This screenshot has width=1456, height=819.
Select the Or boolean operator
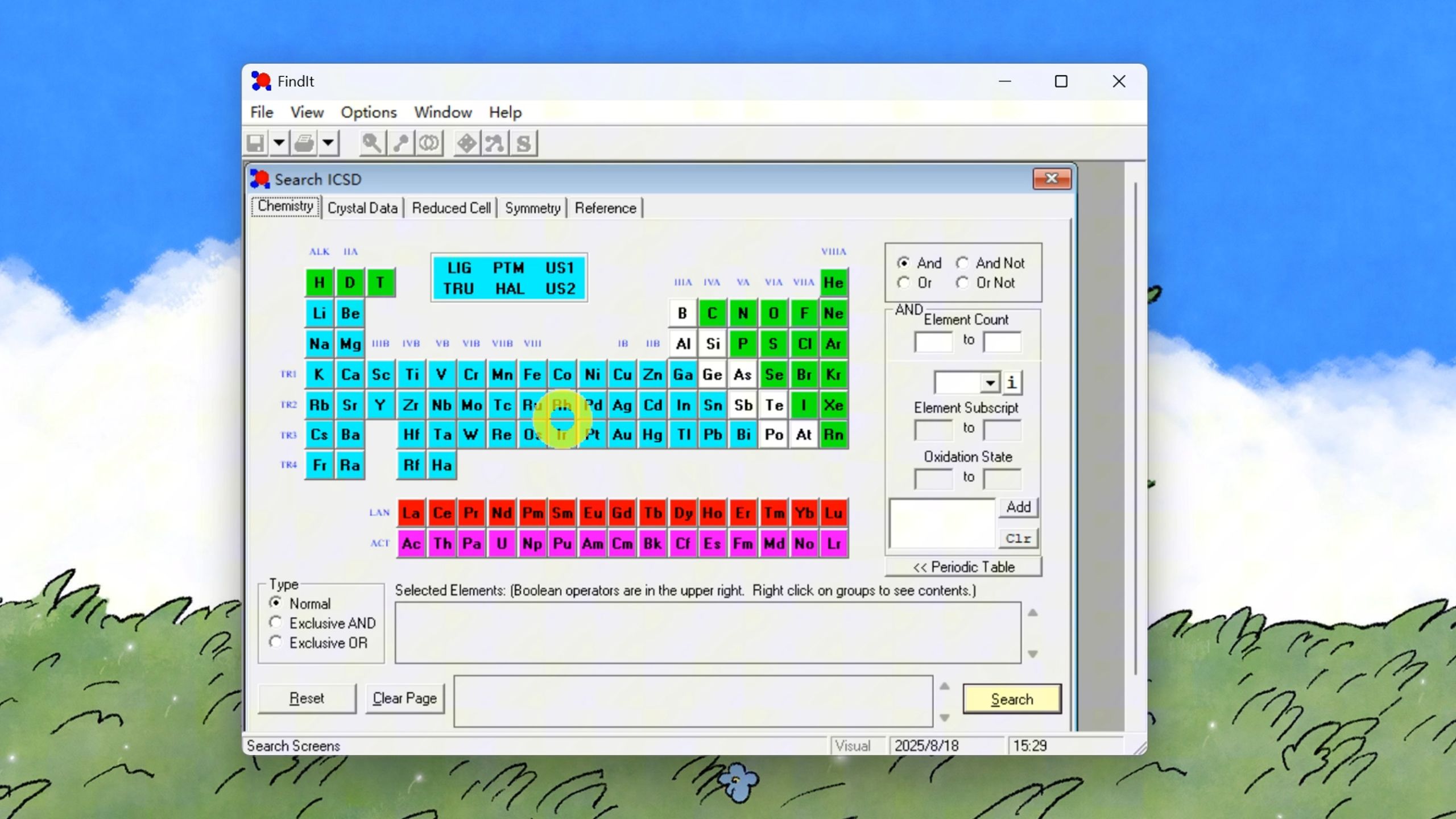[x=915, y=283]
